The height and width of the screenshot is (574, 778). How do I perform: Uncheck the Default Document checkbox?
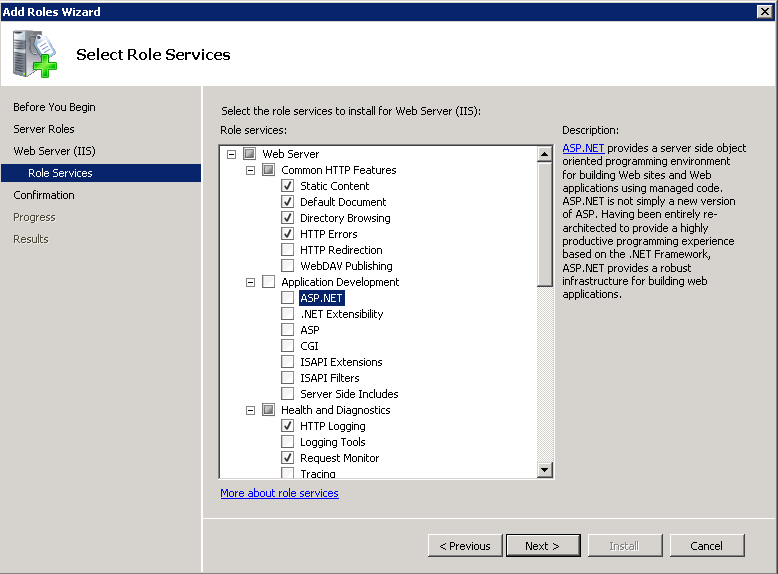(x=287, y=202)
